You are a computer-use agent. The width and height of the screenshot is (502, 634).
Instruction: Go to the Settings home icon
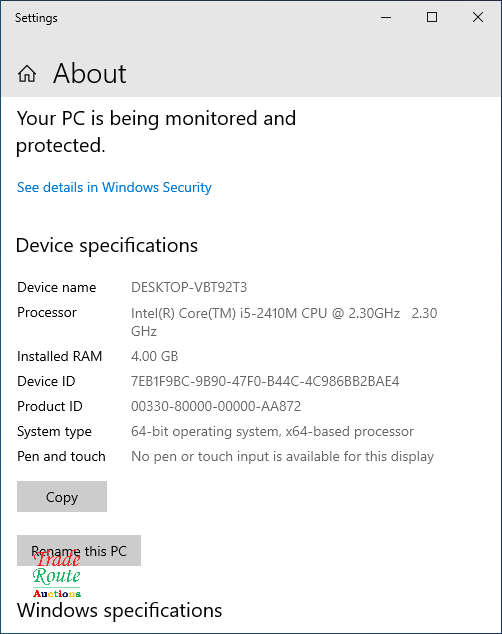point(27,74)
